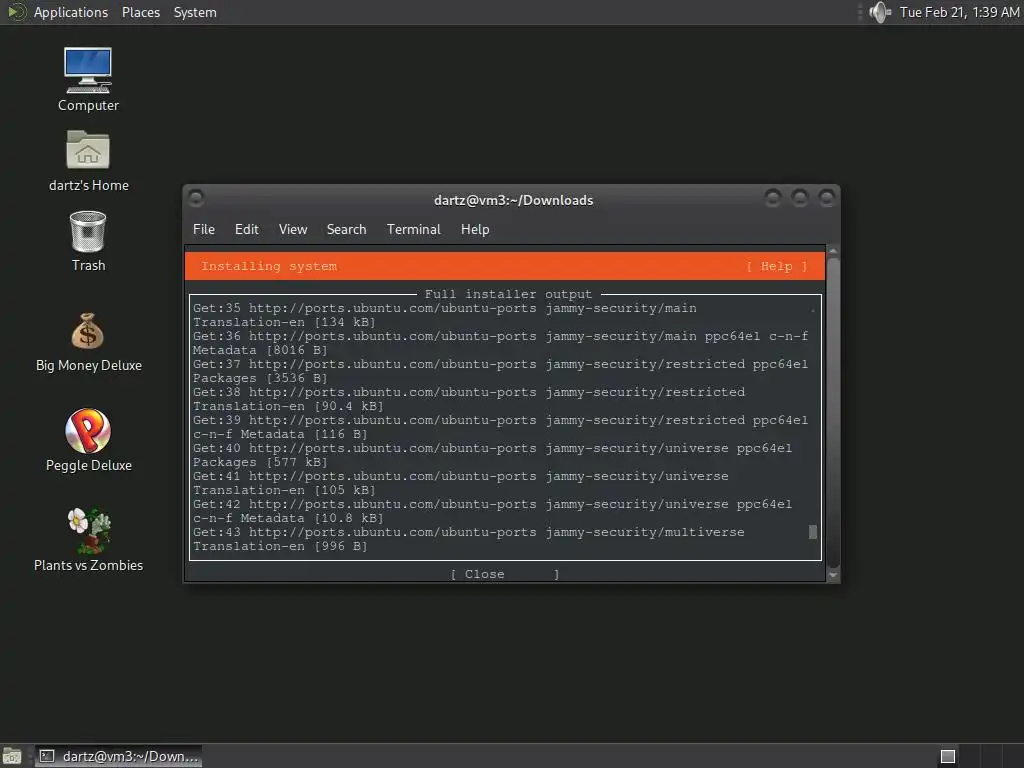
Task: Click the installer output scroll indicator block
Action: pyautogui.click(x=813, y=532)
